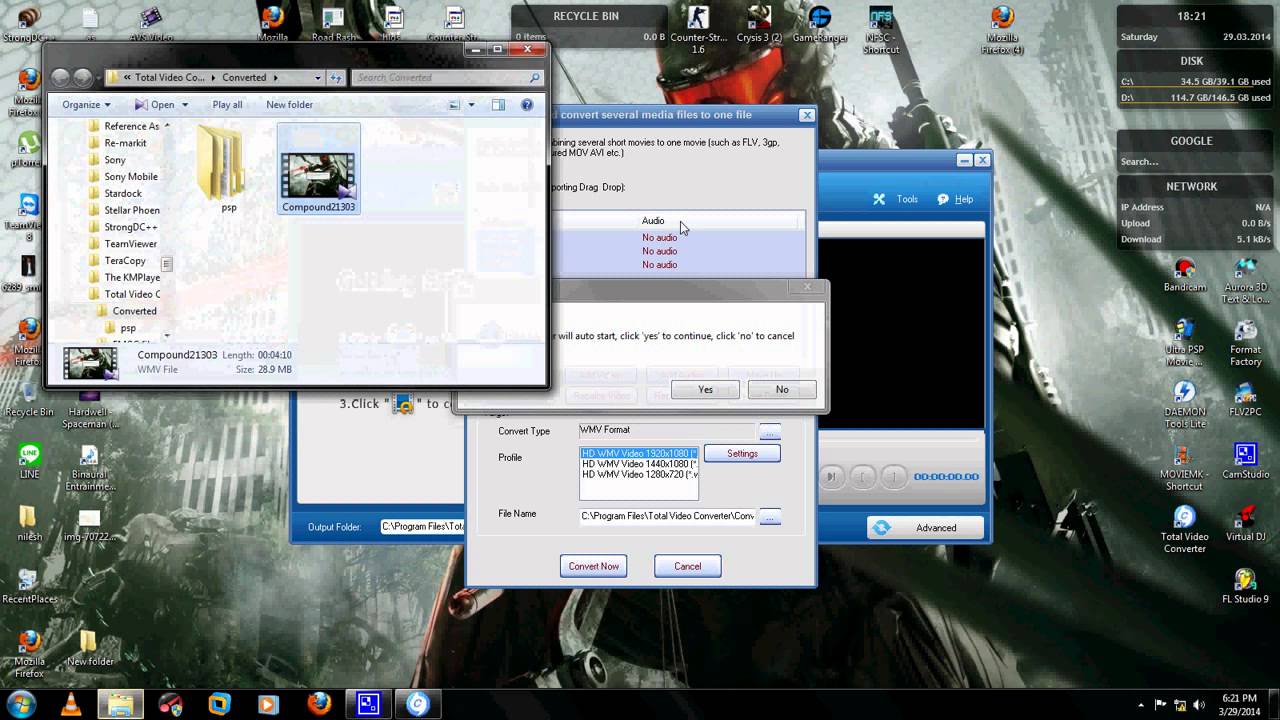Browse for Convert Type format
1280x720 pixels.
[769, 431]
